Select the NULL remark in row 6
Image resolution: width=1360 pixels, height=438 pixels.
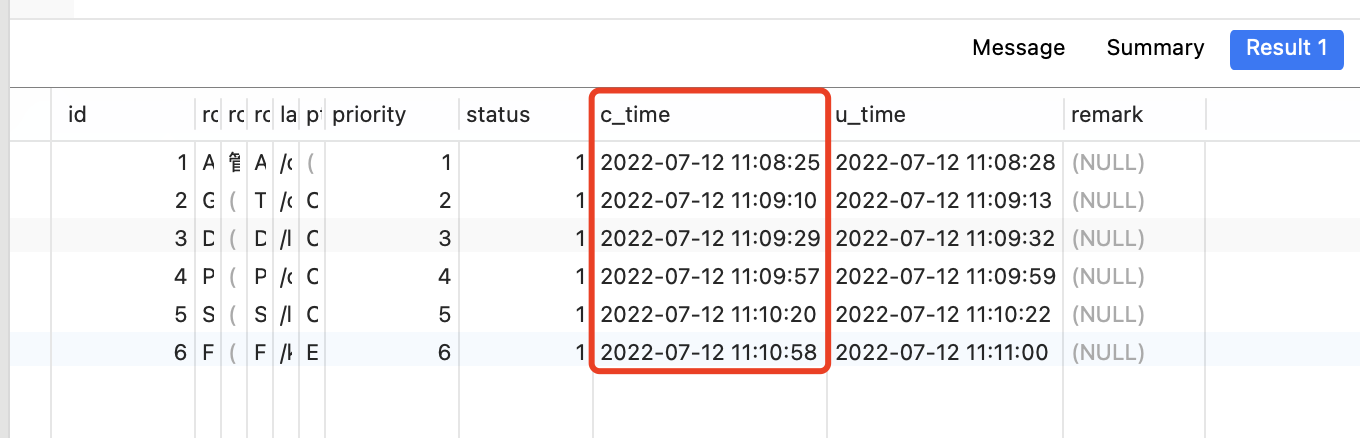tap(1108, 353)
